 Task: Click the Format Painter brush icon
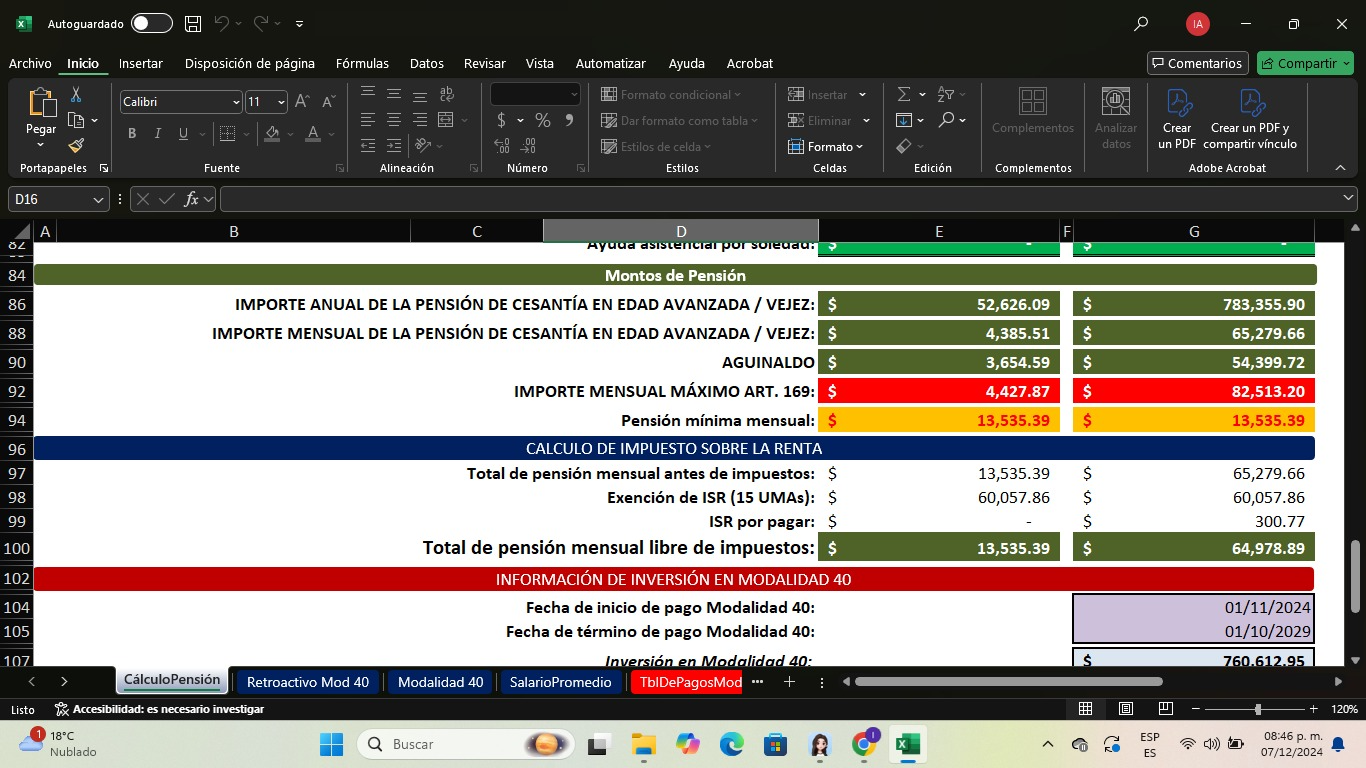(76, 146)
